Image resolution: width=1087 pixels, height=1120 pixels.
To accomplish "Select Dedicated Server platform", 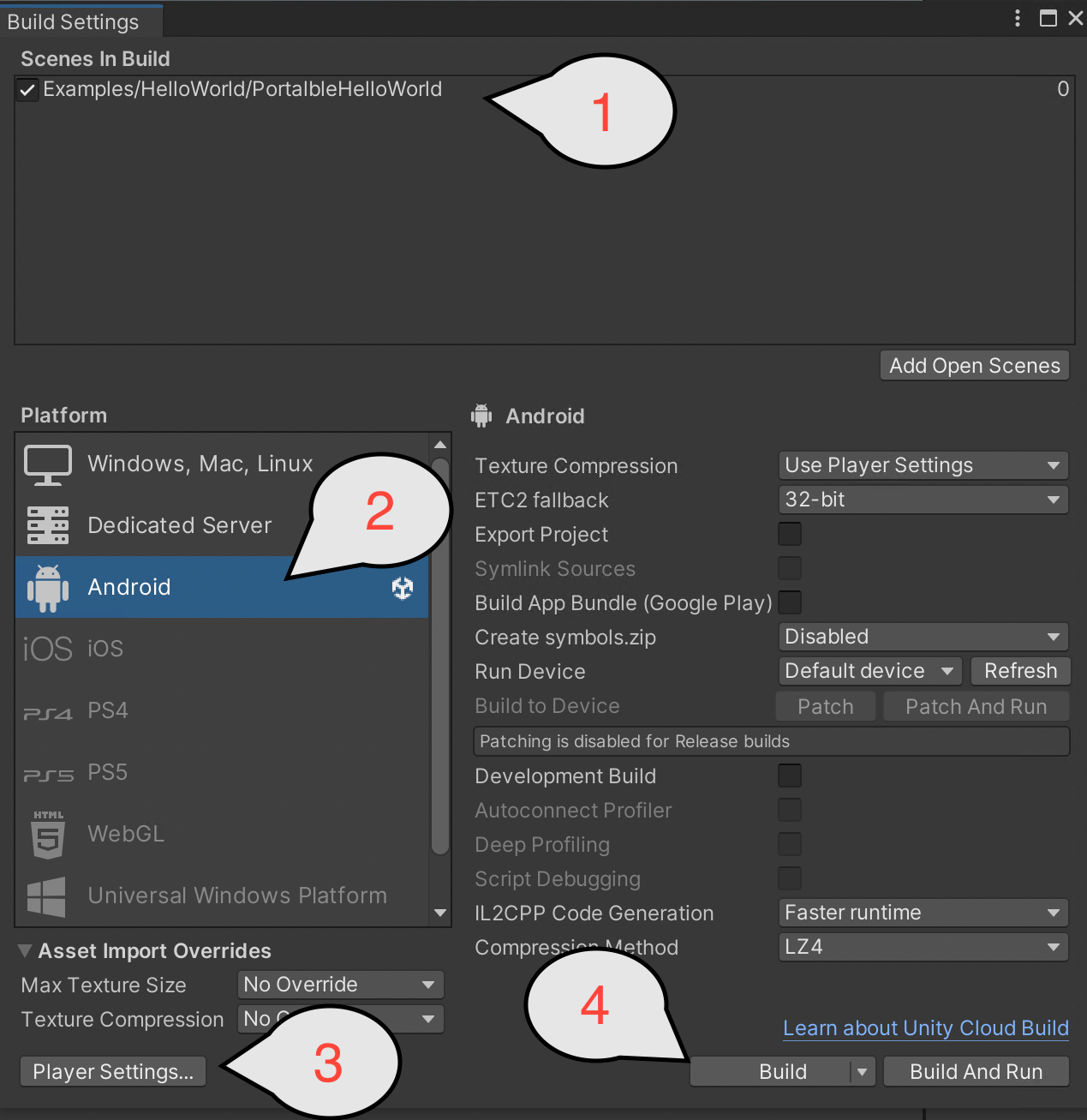I will coord(221,525).
